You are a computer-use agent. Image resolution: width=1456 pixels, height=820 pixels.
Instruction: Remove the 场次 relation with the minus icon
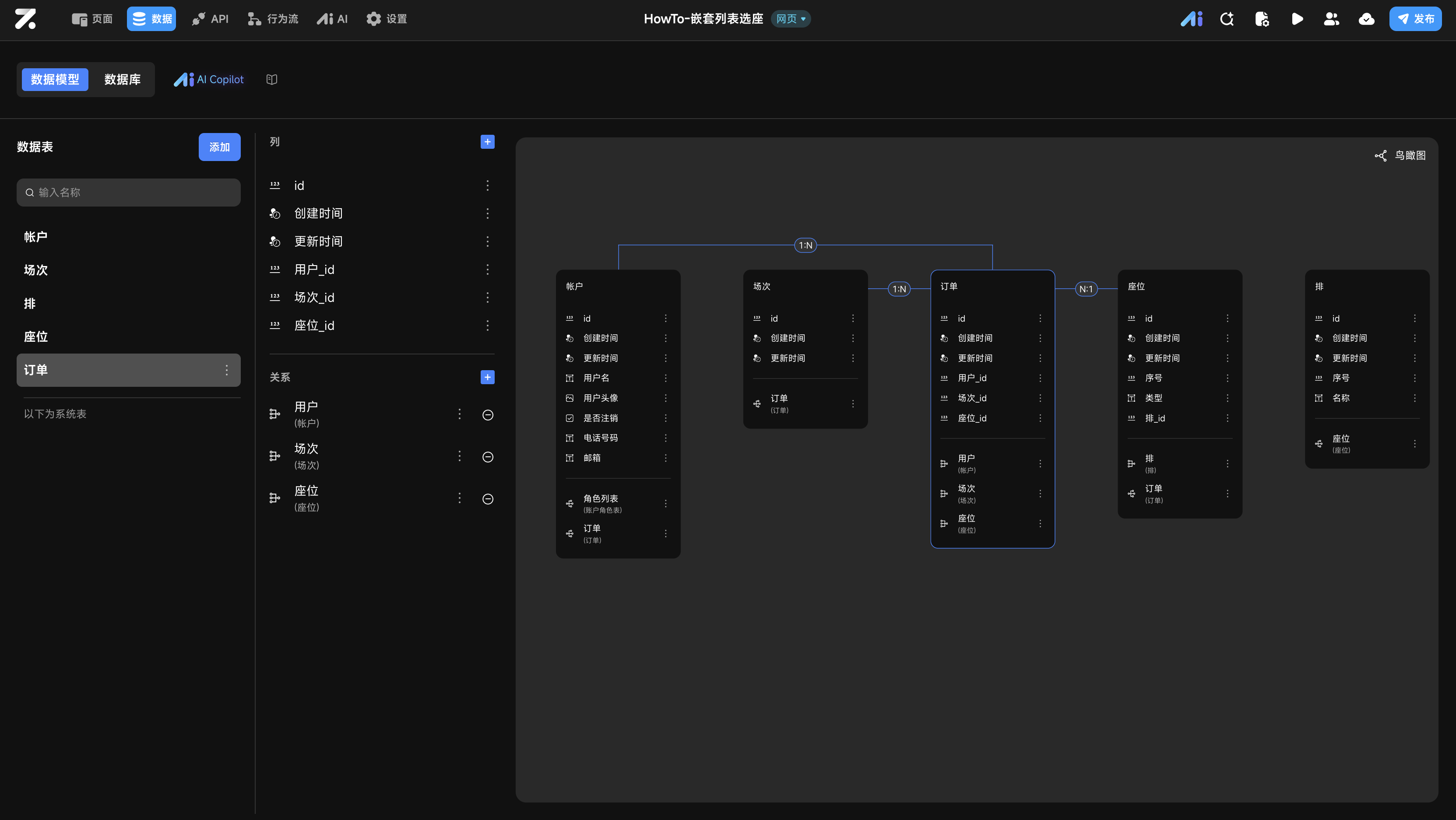tap(488, 457)
